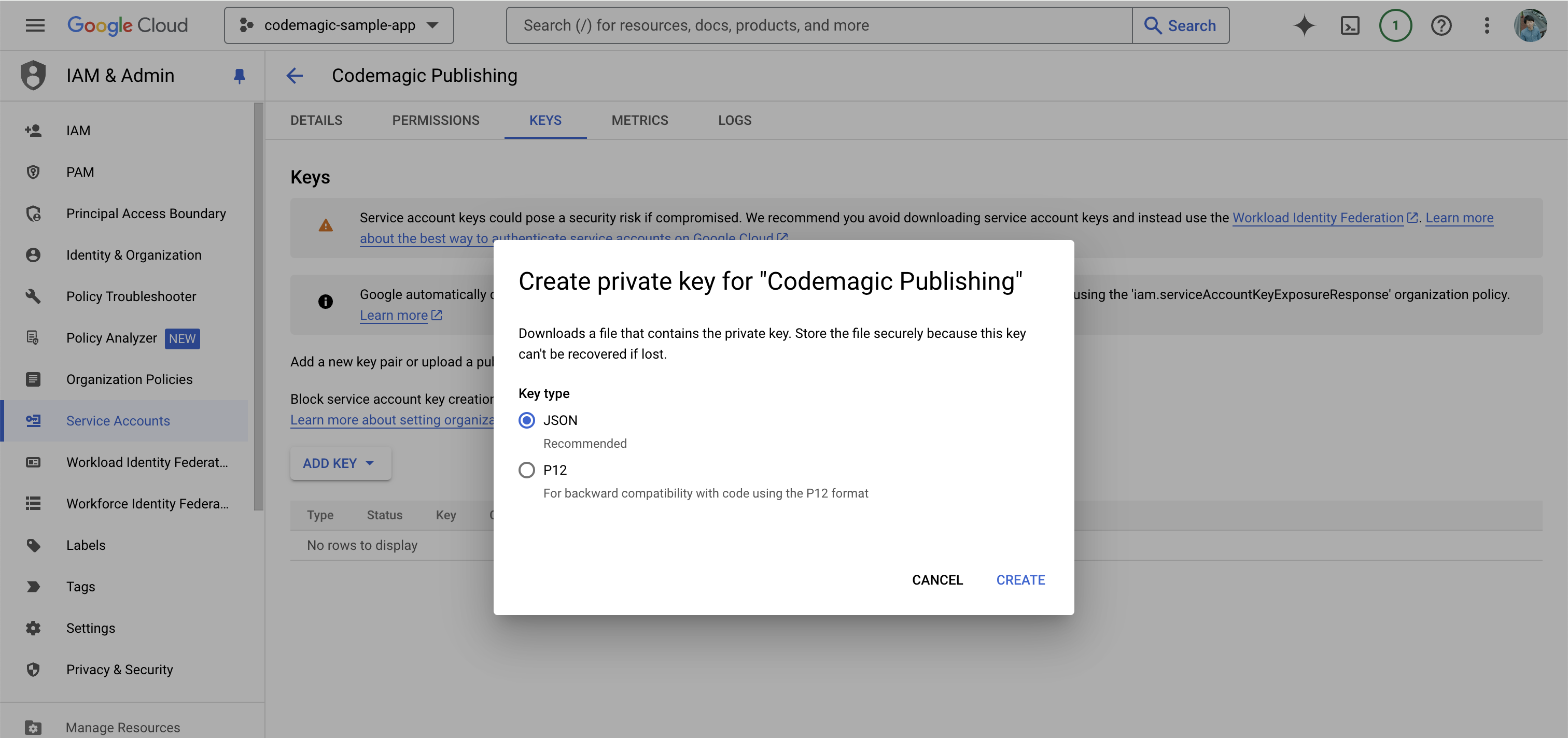Select the P12 key type radio button
The width and height of the screenshot is (1568, 738).
pos(526,470)
